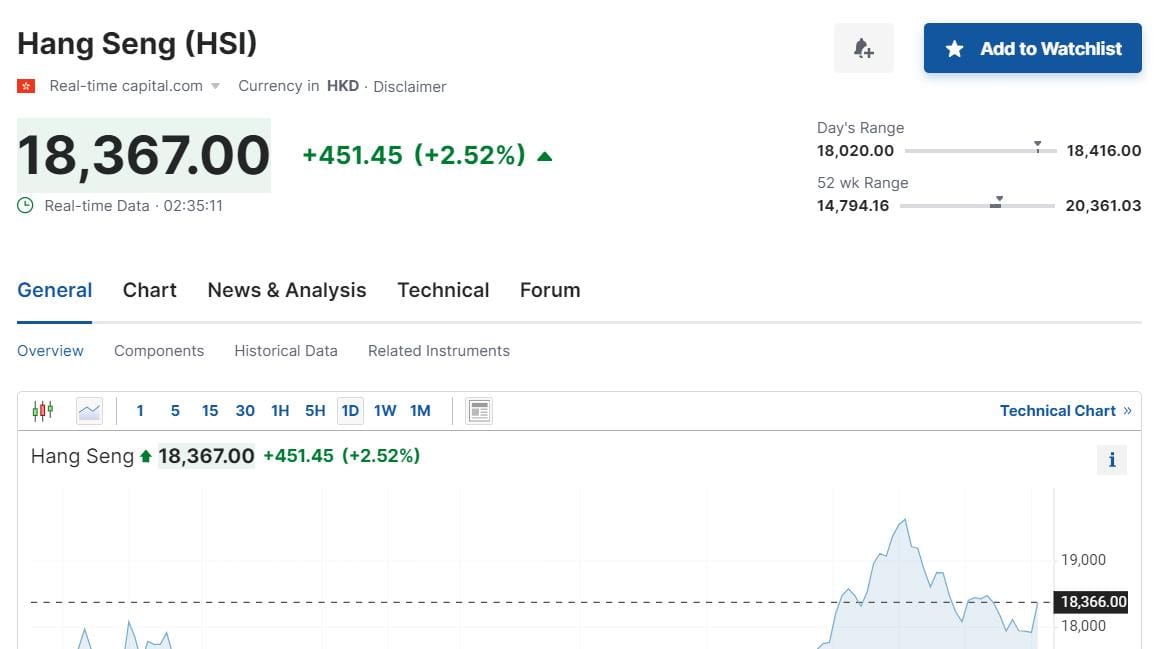This screenshot has height=649, width=1164.
Task: Go to News & Analysis tab
Action: coord(287,290)
